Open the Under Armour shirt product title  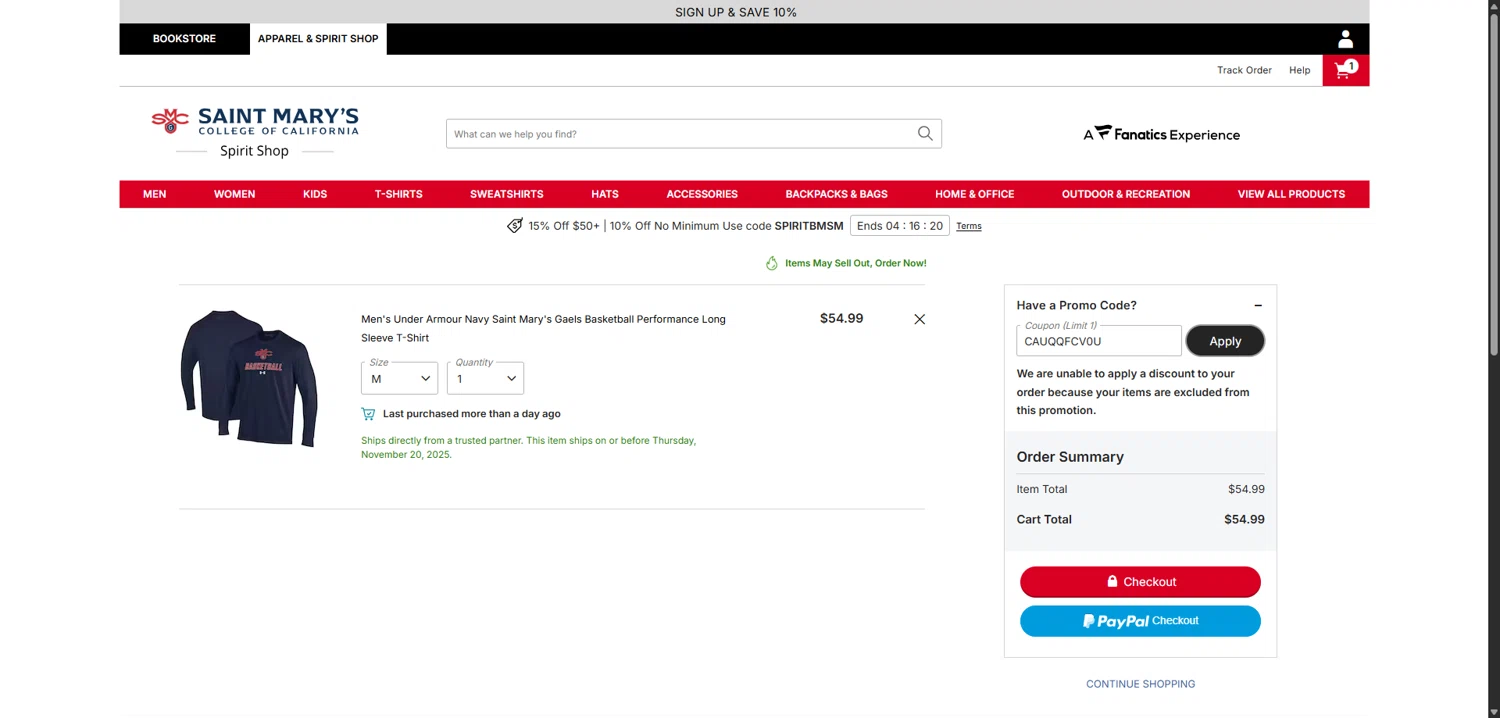[543, 328]
